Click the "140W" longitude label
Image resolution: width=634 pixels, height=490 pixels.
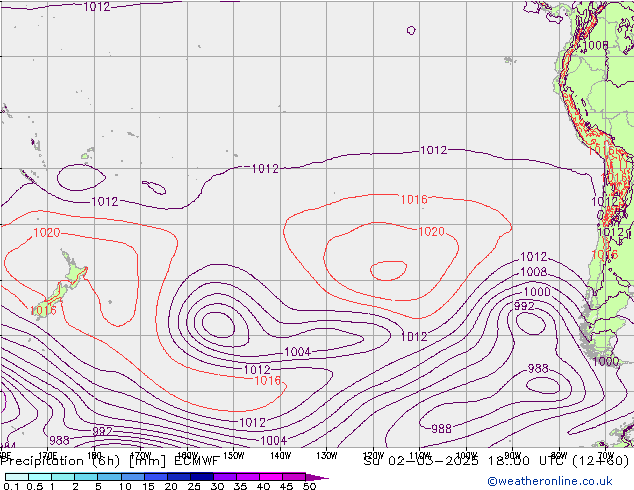coord(280,456)
